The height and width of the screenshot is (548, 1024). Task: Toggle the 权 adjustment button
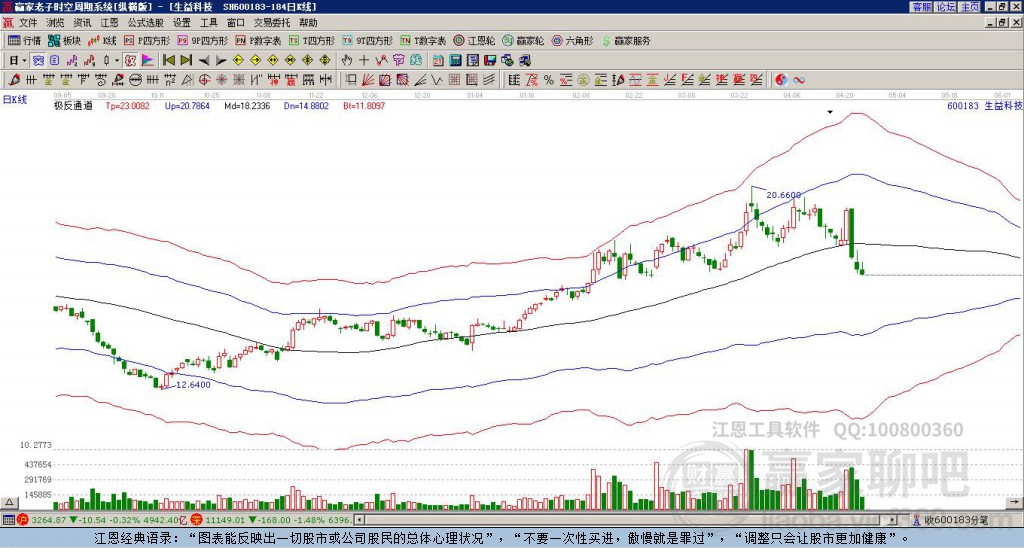pyautogui.click(x=130, y=61)
